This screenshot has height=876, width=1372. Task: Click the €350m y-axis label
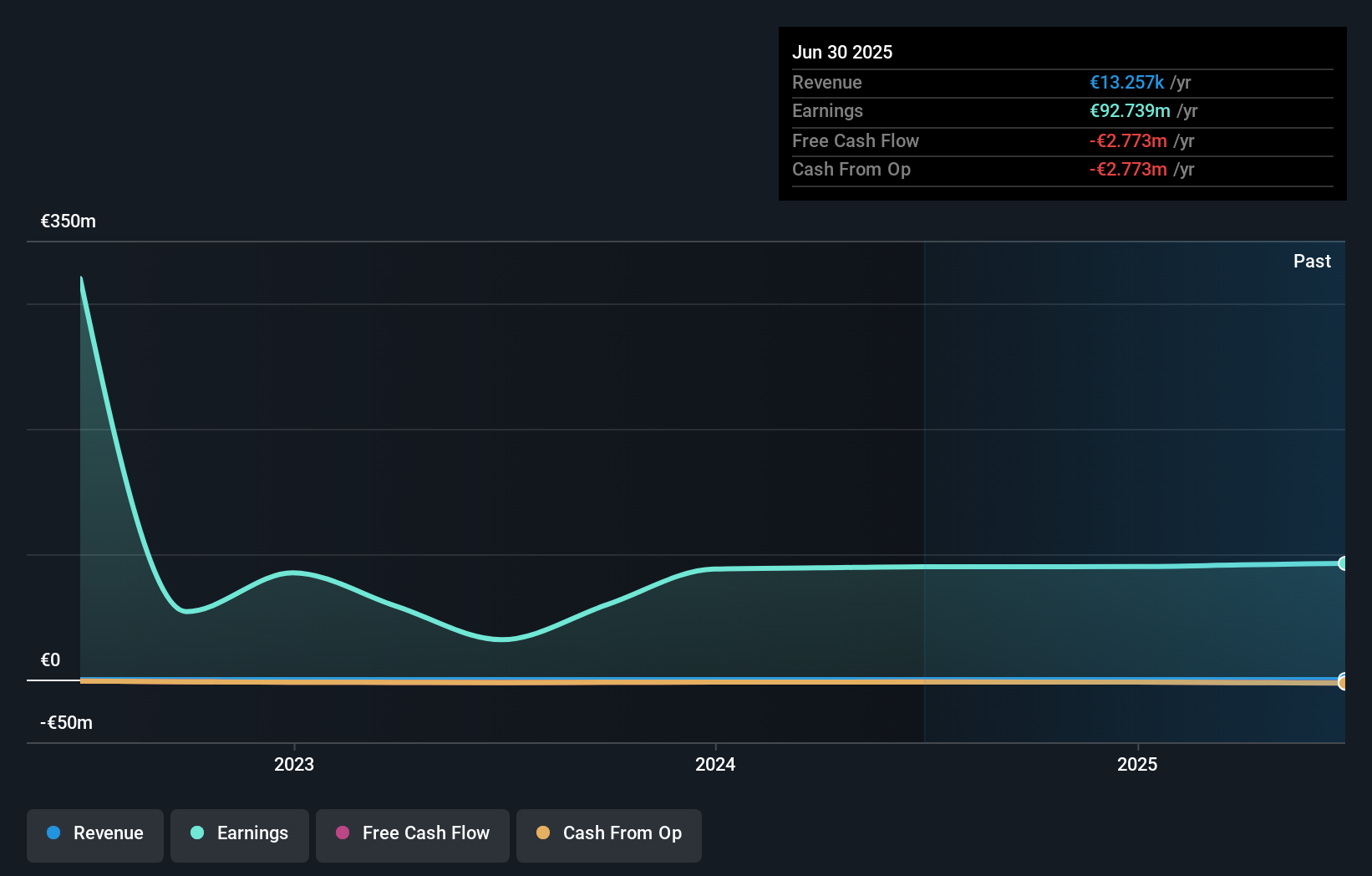[69, 222]
